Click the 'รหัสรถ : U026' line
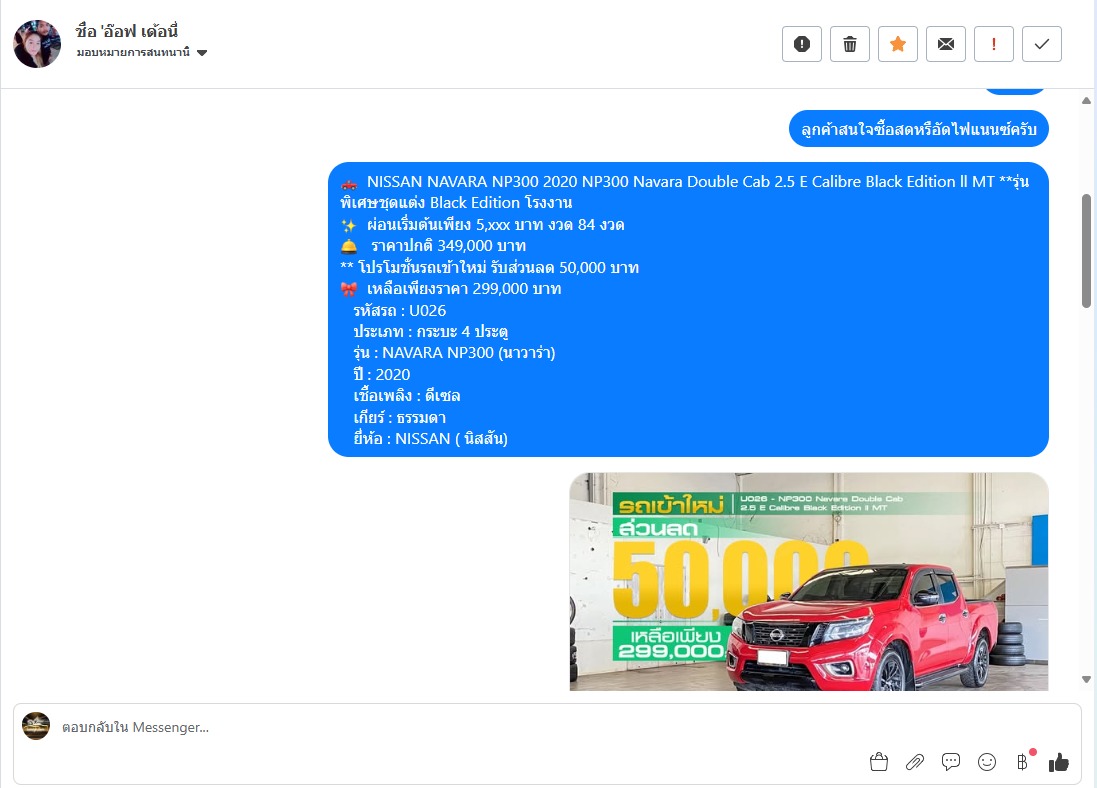 [399, 310]
